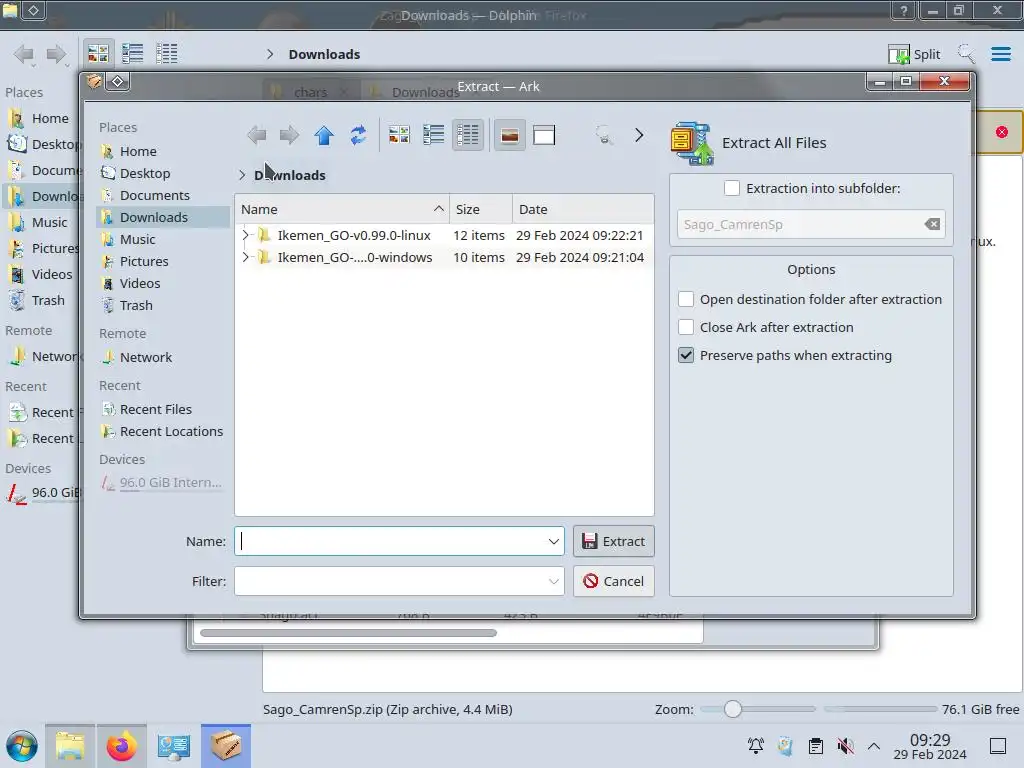Open Dolphin search
The image size is (1024, 768).
(x=966, y=54)
